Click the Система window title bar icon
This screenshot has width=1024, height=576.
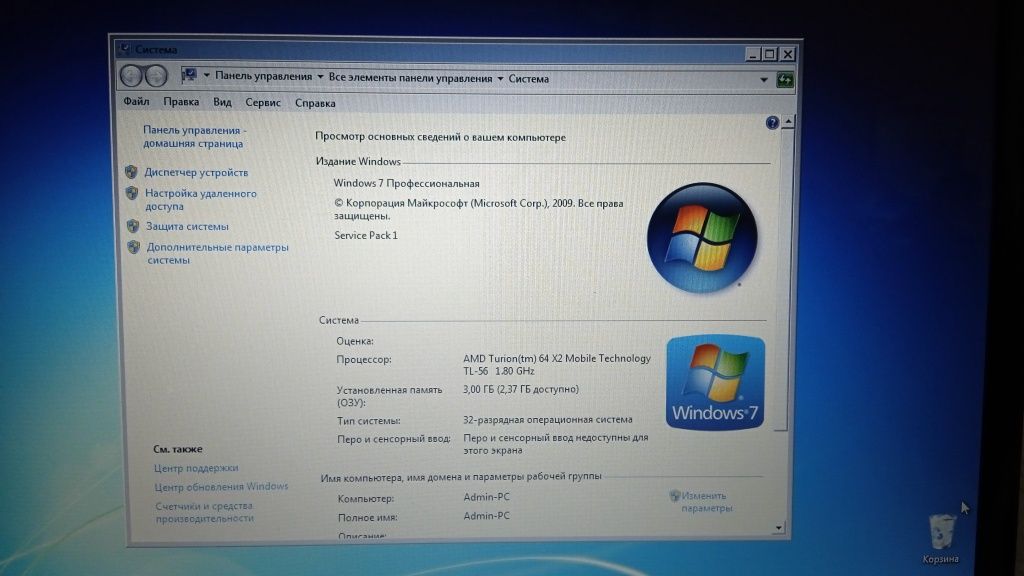click(x=123, y=49)
